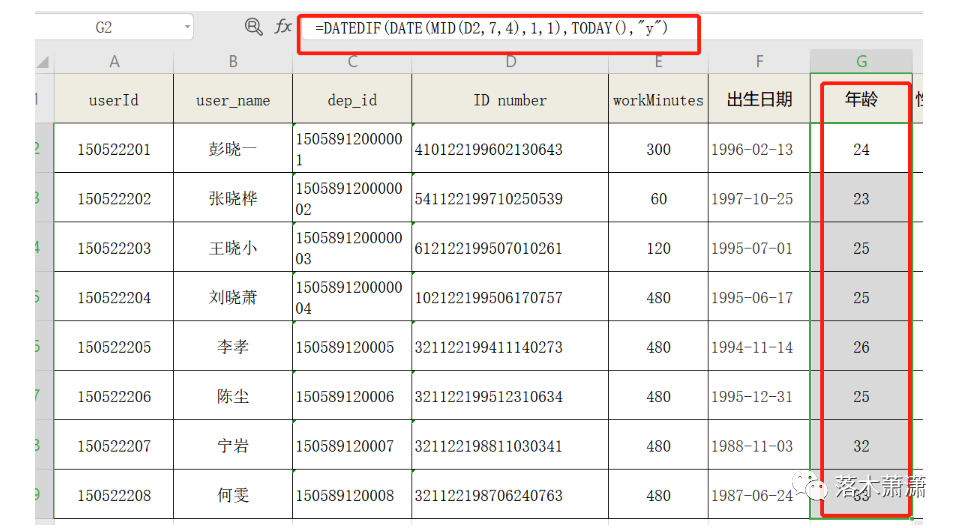The height and width of the screenshot is (528, 957).
Task: Select ID number 321122198811030341
Action: point(510,445)
